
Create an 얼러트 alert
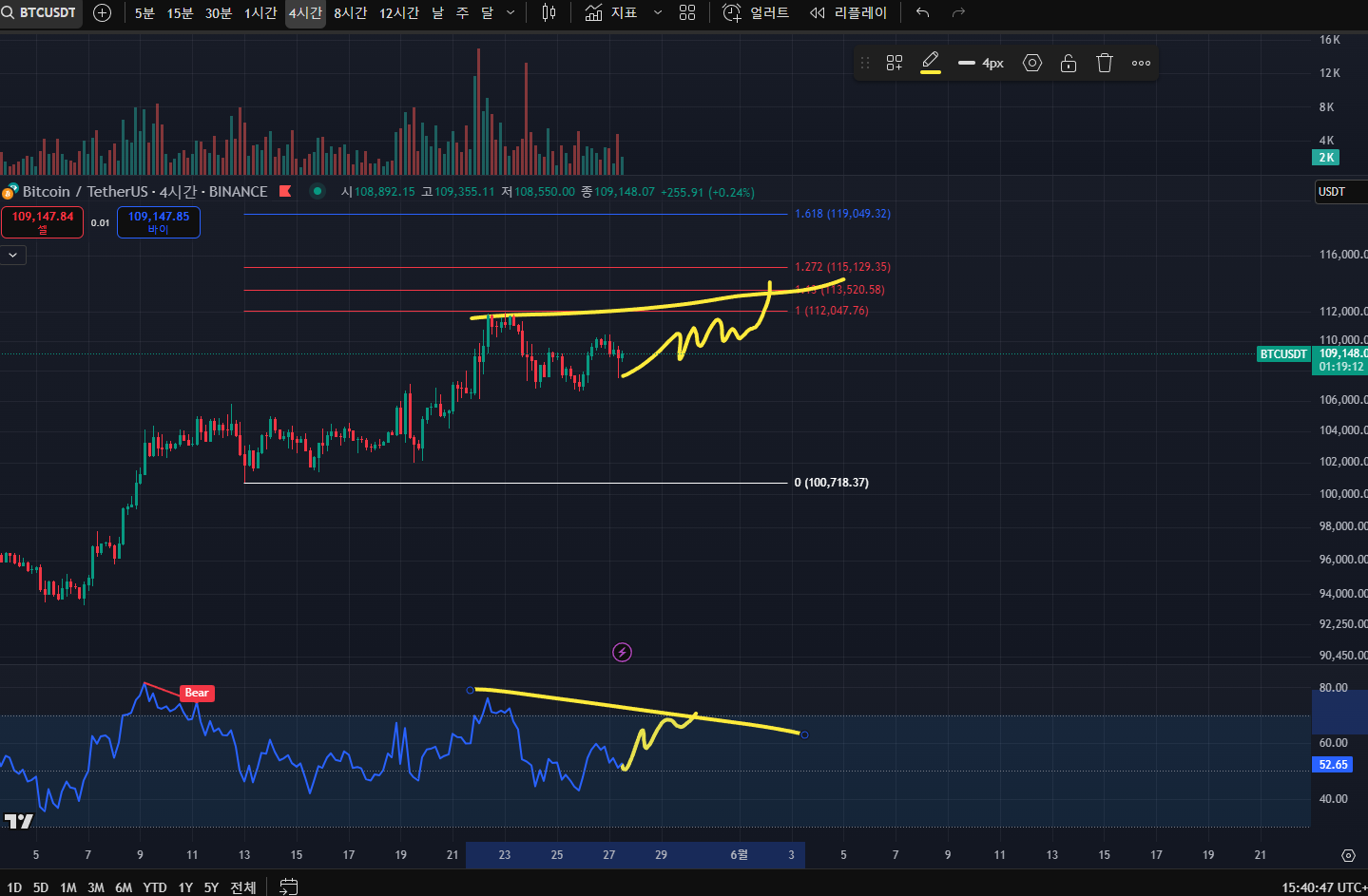pos(757,12)
